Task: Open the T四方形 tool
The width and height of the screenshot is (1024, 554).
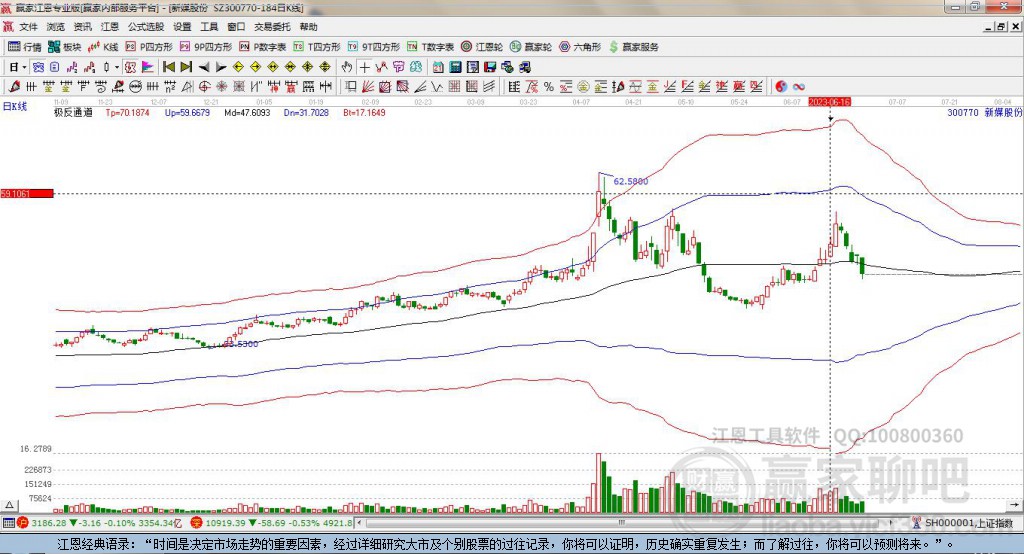Action: click(x=317, y=47)
